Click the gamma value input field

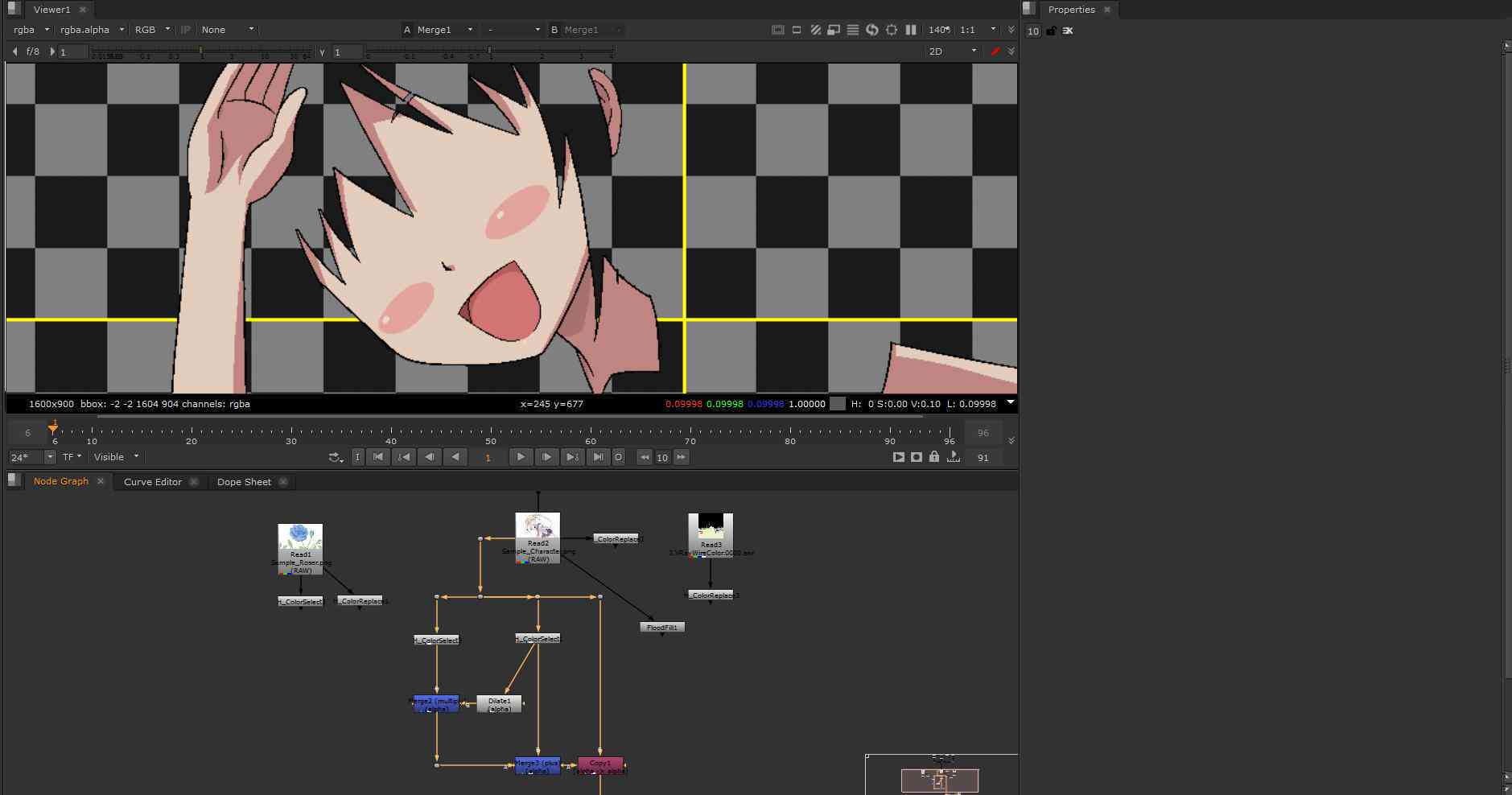coord(347,51)
